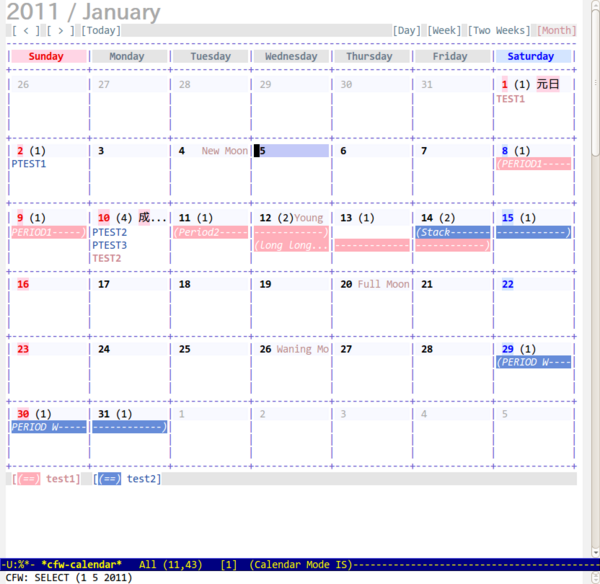
Task: Click the Monday column header
Action: (130, 56)
